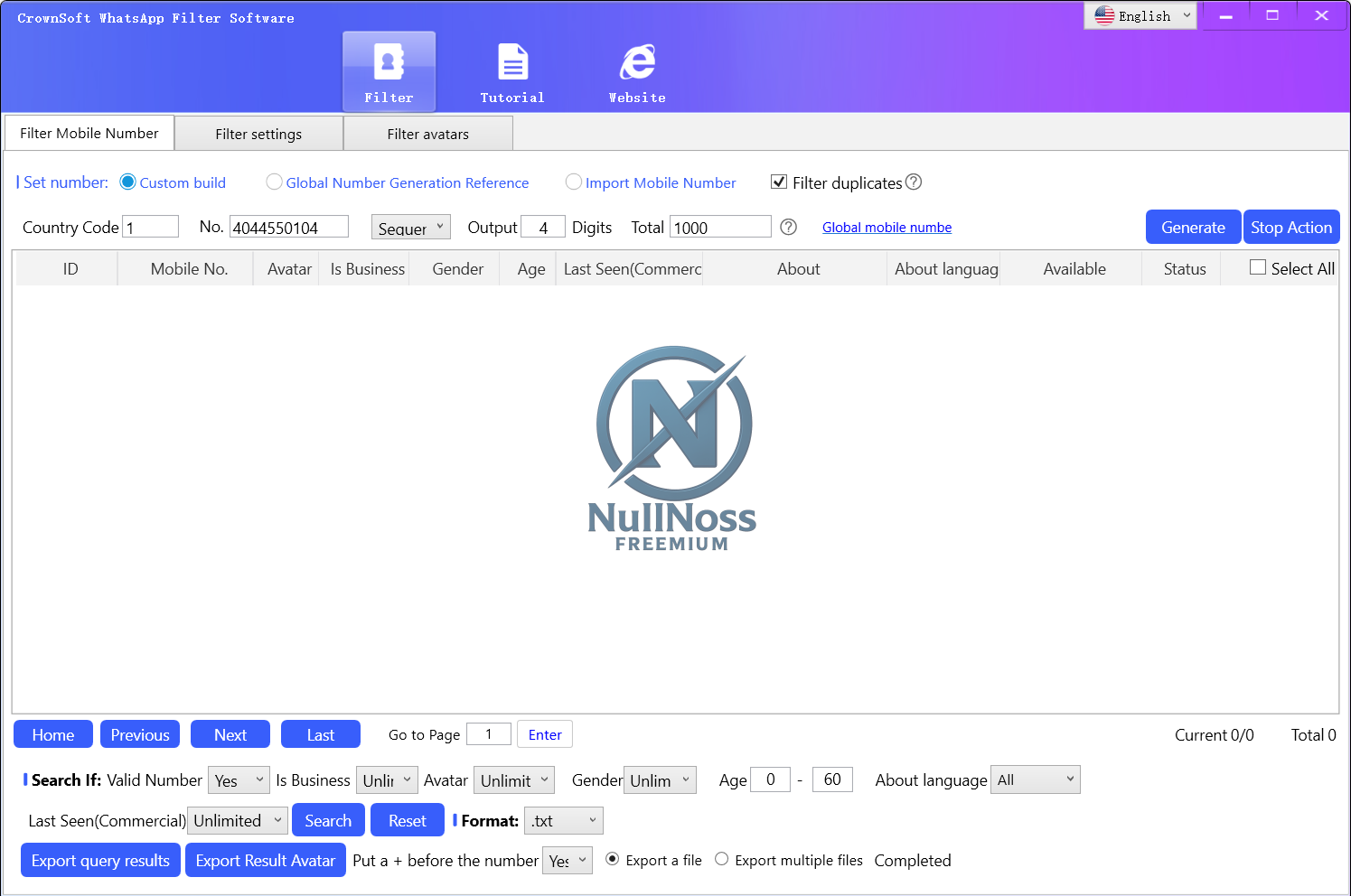Open the About language dropdown
The width and height of the screenshot is (1351, 896).
1035,779
